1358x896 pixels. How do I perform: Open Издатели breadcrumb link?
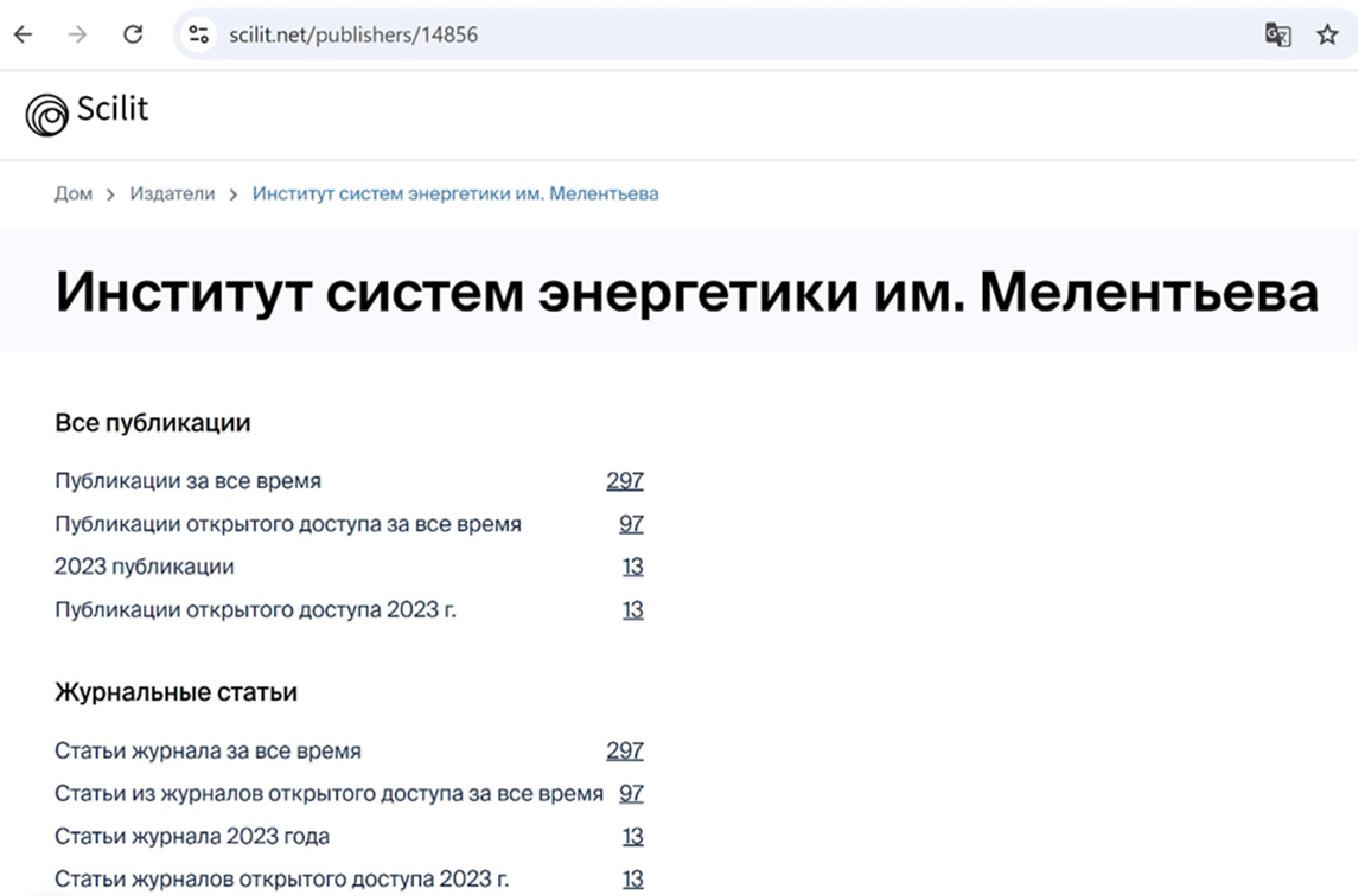(172, 194)
